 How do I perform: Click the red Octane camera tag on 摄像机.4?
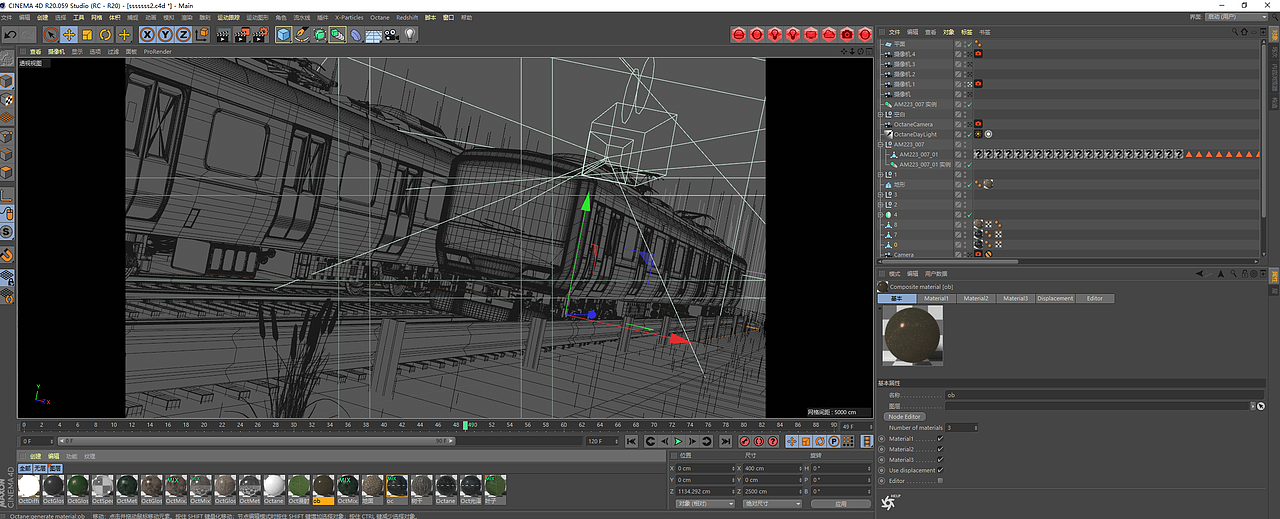click(978, 54)
